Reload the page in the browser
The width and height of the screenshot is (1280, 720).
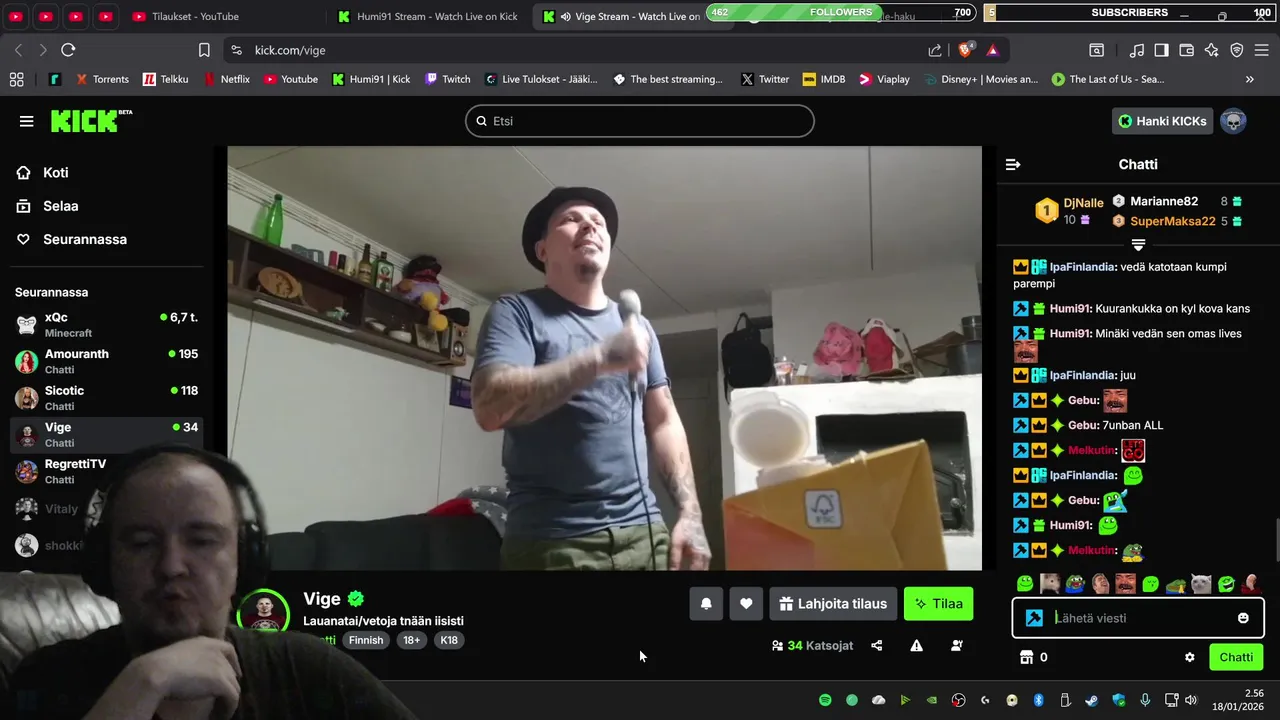[x=68, y=50]
